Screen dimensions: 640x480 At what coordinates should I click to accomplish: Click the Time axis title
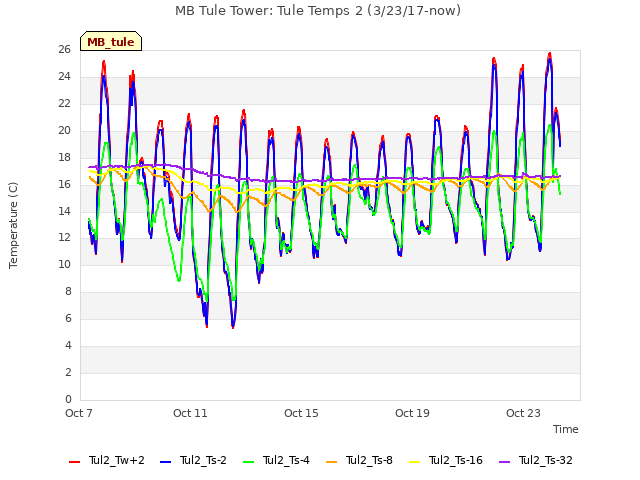point(566,429)
